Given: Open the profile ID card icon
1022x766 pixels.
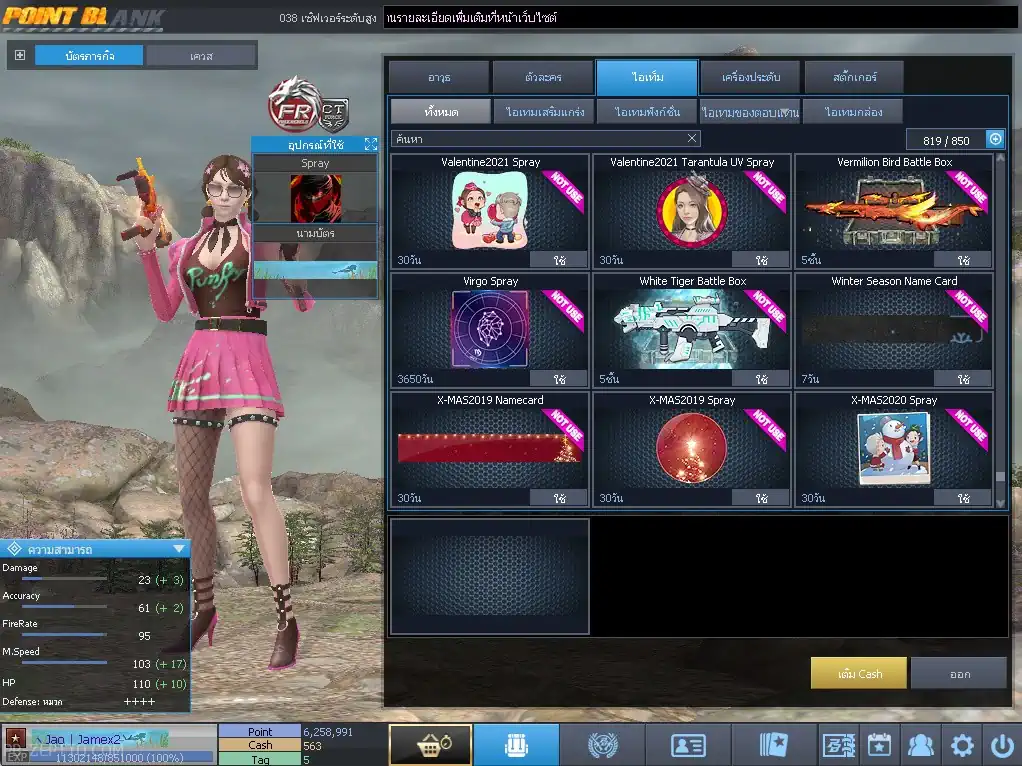Looking at the screenshot, I should pyautogui.click(x=688, y=745).
